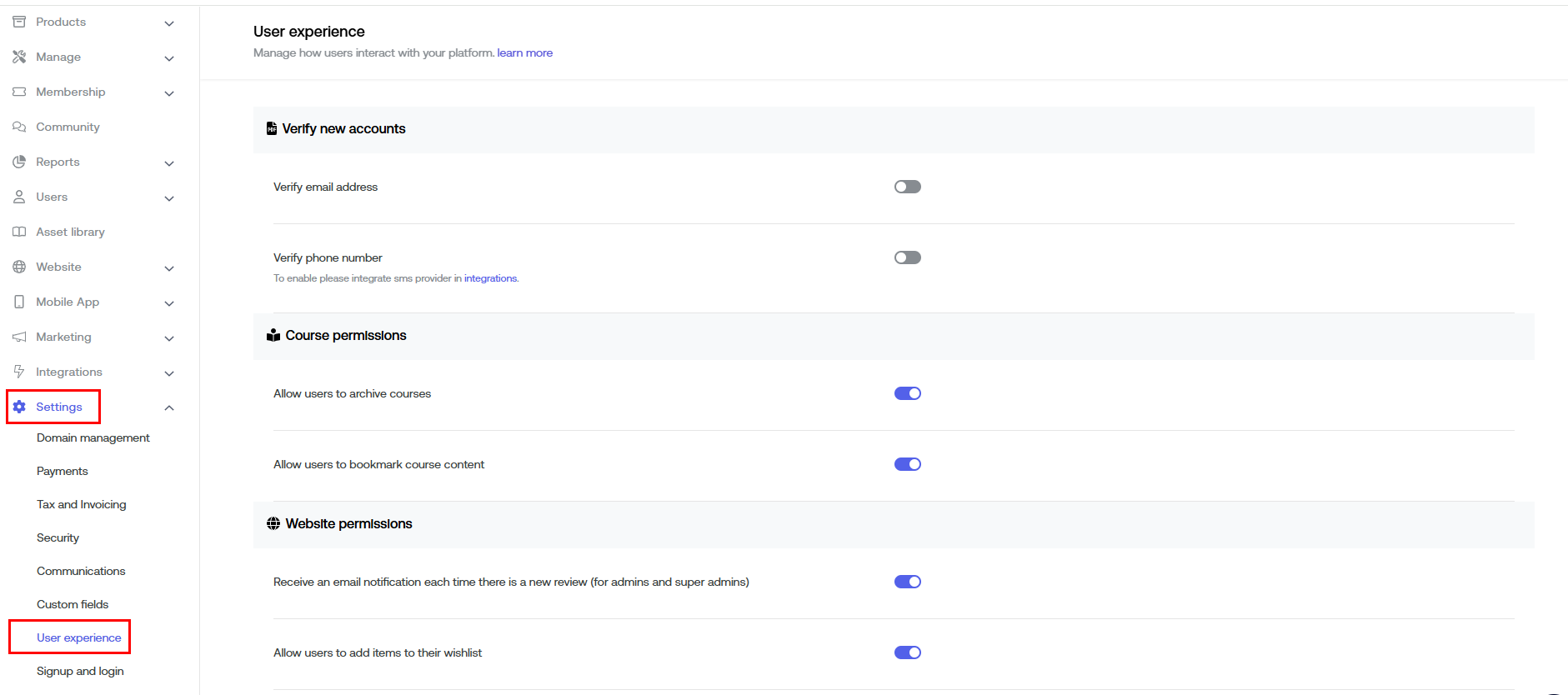Click the Reports pie chart icon
Screen dimensions: 1568x695
[x=19, y=162]
